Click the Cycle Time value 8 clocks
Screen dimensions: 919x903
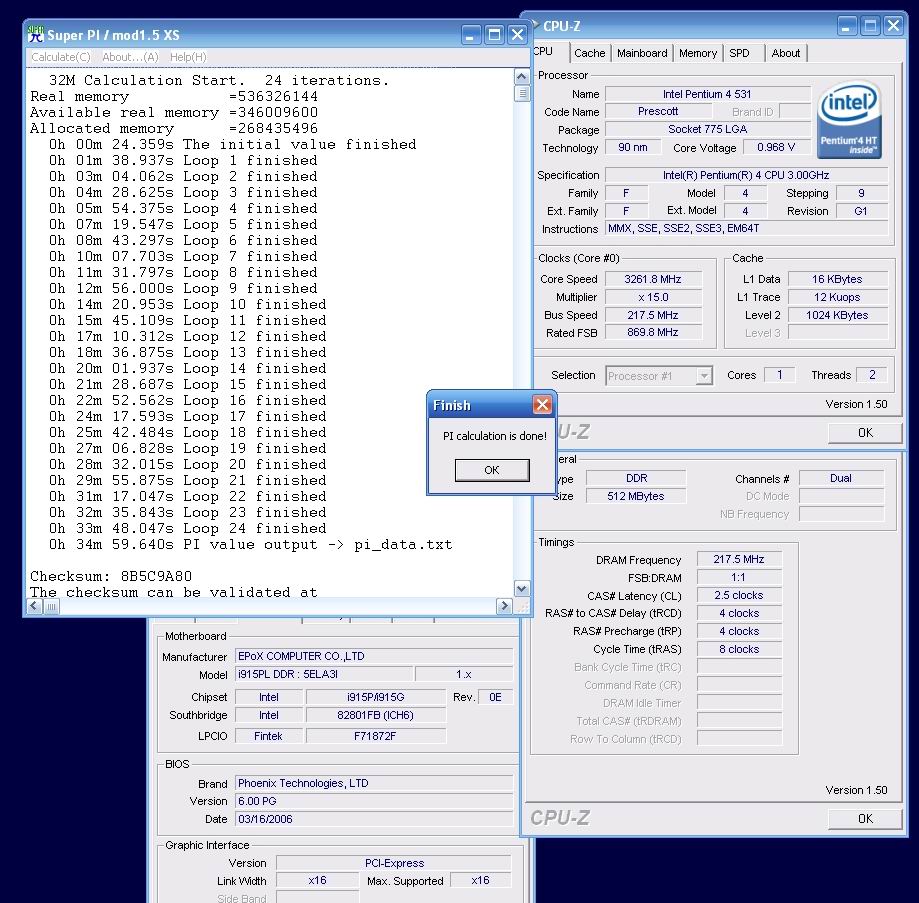coord(739,649)
